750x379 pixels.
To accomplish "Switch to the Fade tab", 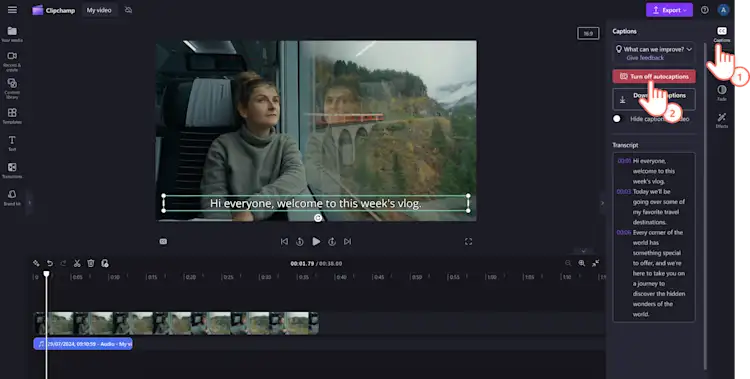I will tap(722, 93).
